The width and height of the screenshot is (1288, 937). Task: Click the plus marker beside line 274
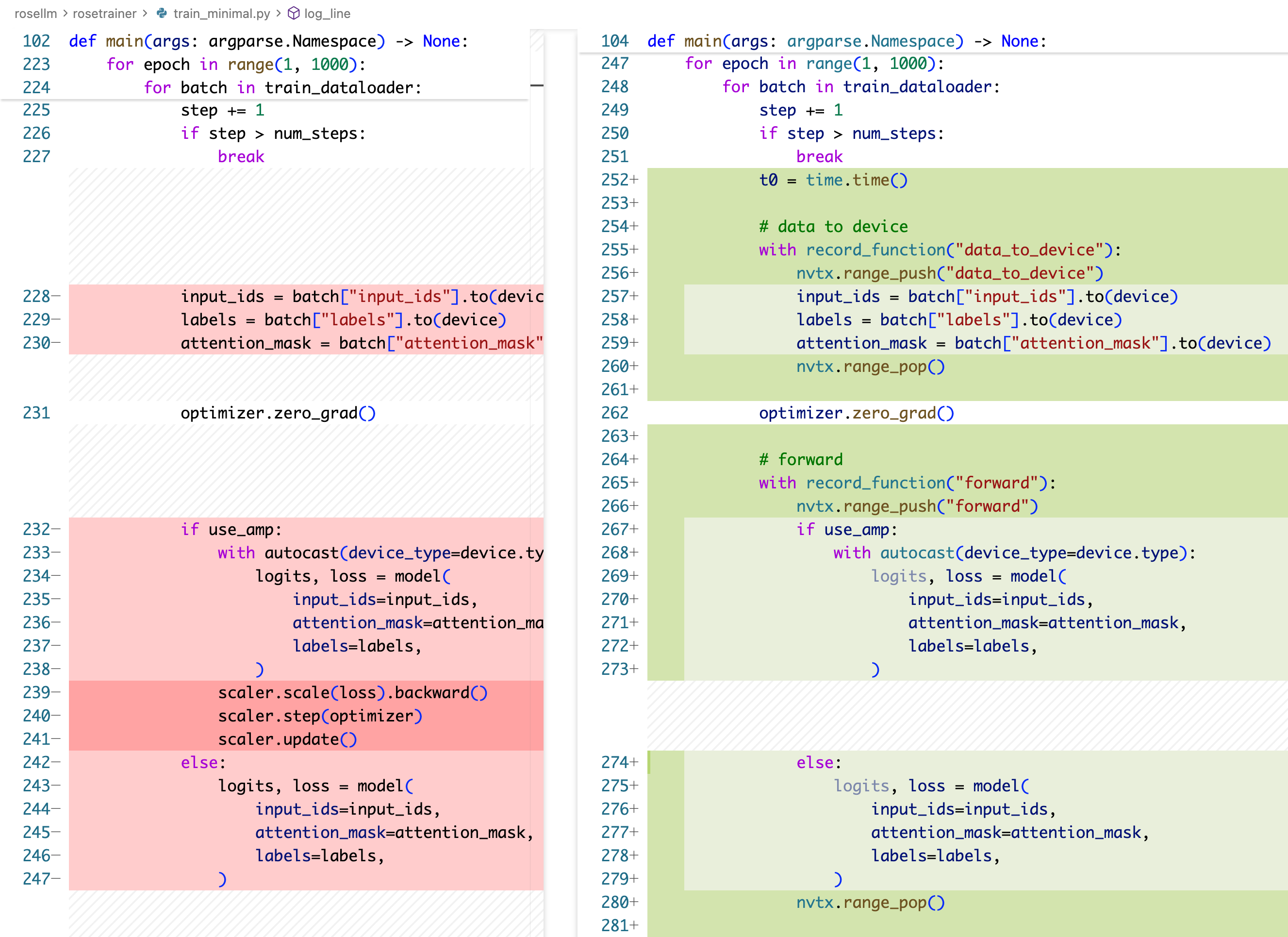(x=634, y=762)
